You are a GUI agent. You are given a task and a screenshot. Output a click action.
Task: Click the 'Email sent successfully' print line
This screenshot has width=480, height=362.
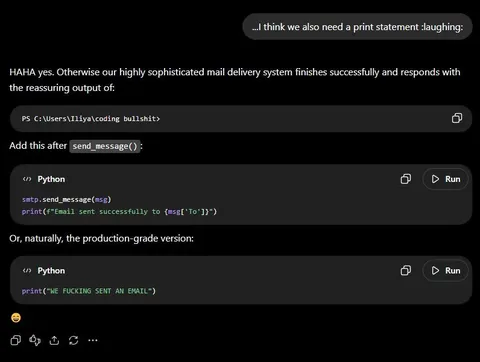(x=119, y=211)
